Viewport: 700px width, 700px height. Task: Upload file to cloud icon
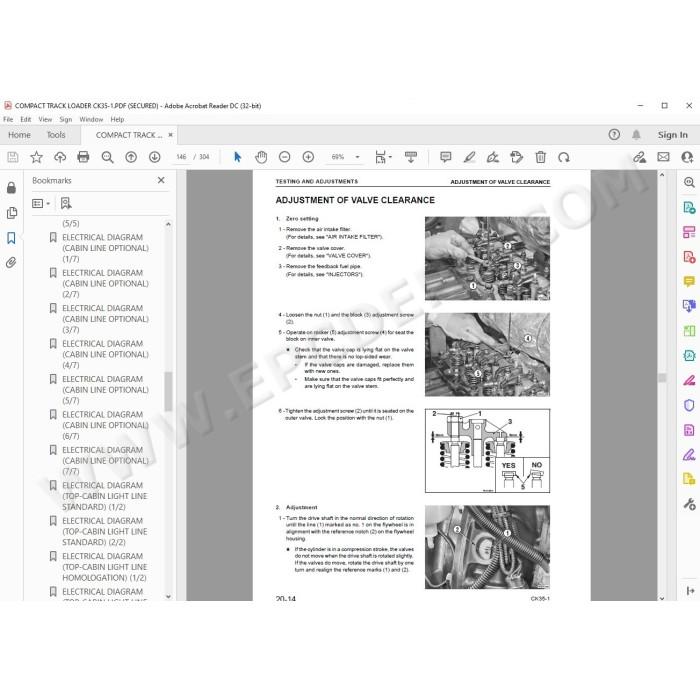click(60, 157)
